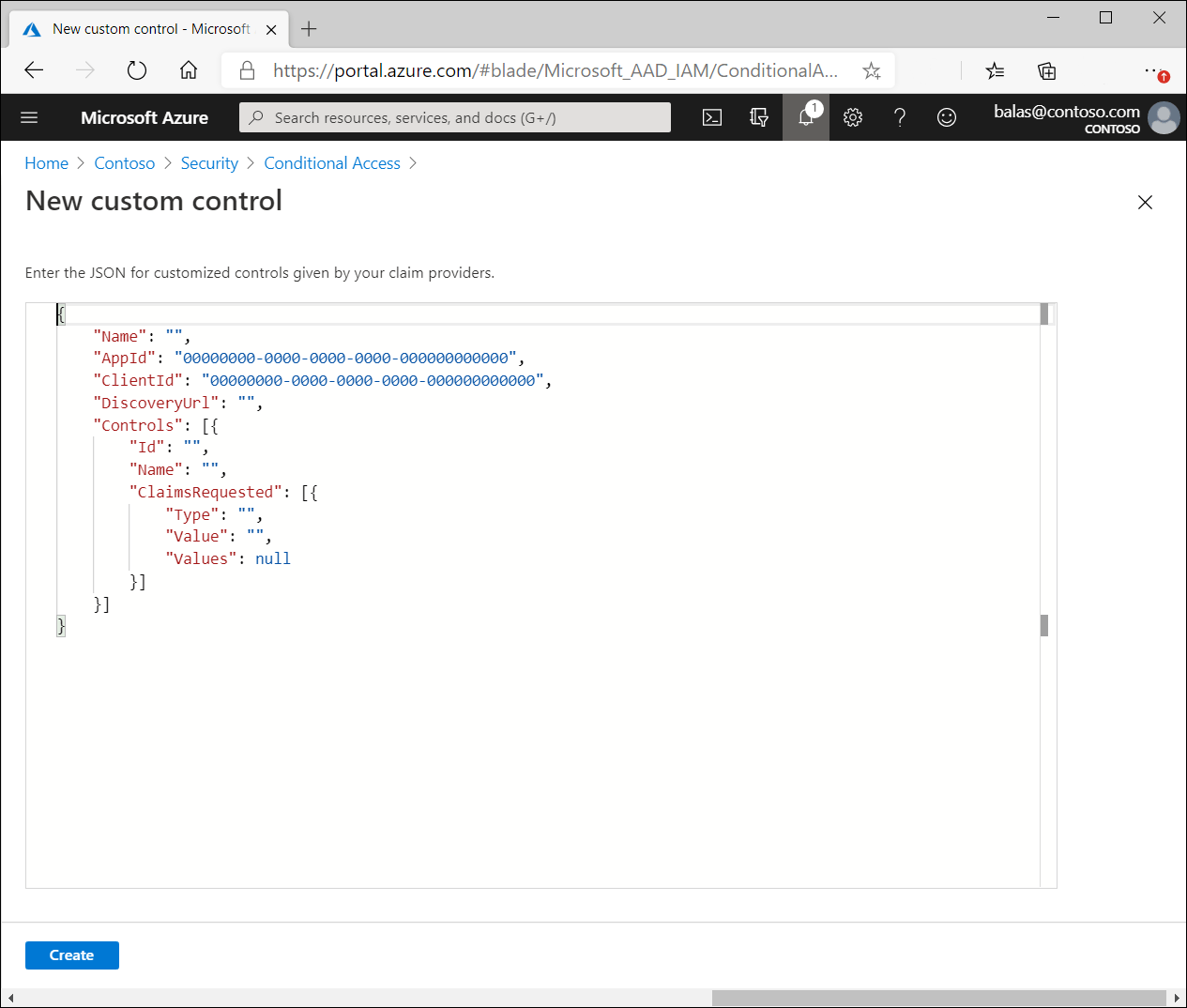Open the favorites list icon
The height and width of the screenshot is (1008, 1187).
[996, 70]
